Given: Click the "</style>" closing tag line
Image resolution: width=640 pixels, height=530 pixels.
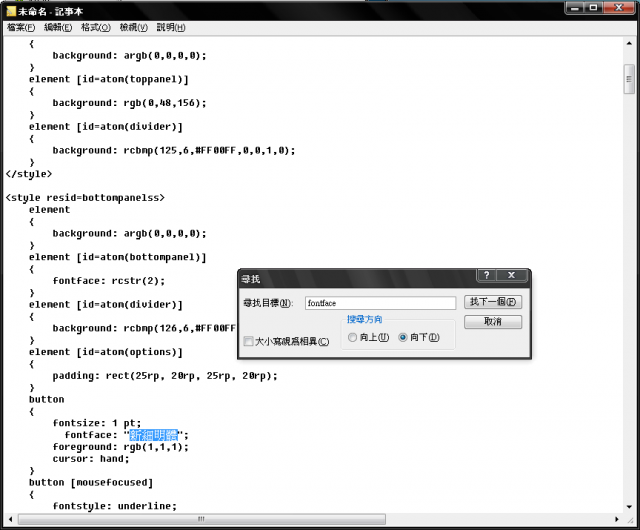Looking at the screenshot, I should point(29,174).
